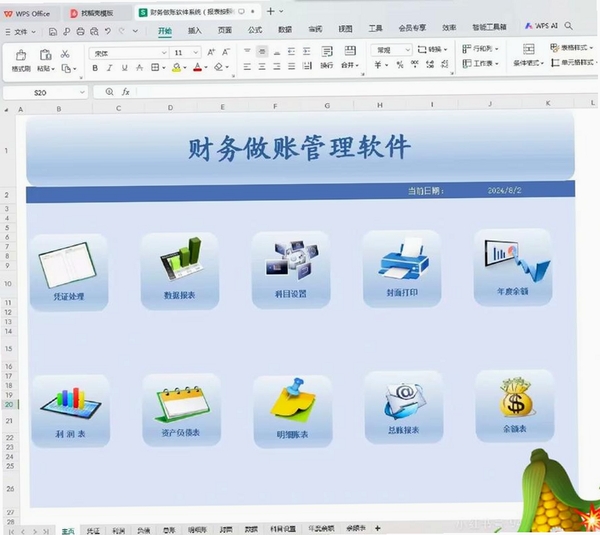Open the 凭证 sheet tab
The image size is (600, 535).
(x=93, y=531)
